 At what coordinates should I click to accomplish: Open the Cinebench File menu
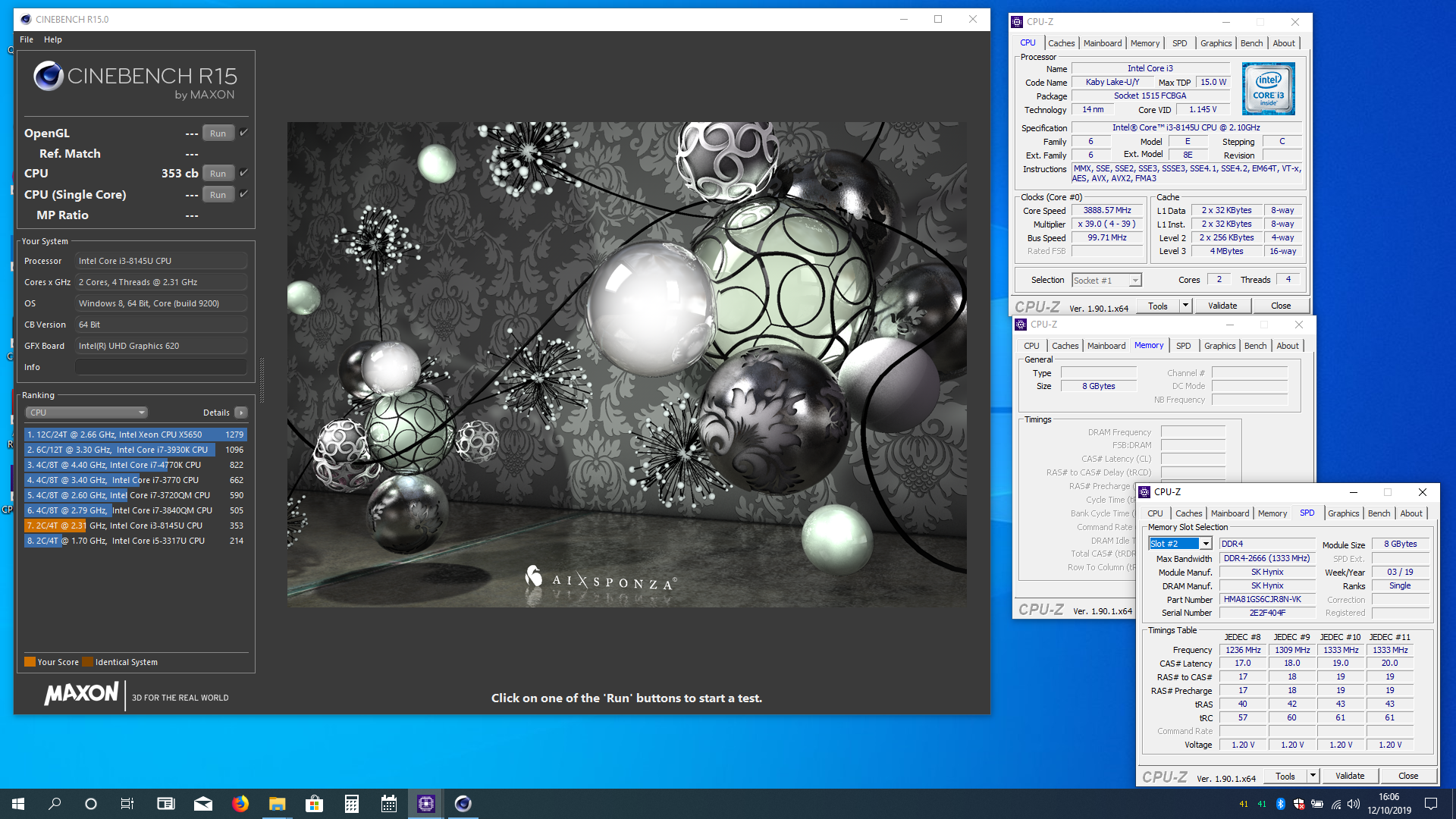(x=27, y=39)
